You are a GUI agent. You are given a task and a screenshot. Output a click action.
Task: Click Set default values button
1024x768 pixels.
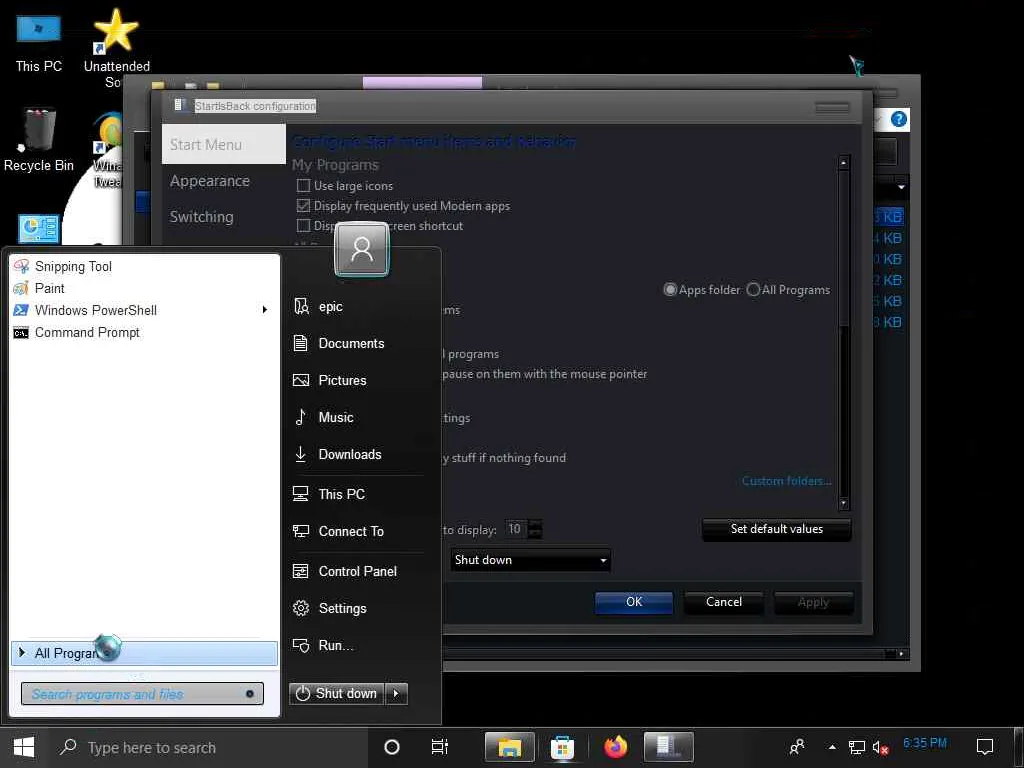pyautogui.click(x=776, y=529)
